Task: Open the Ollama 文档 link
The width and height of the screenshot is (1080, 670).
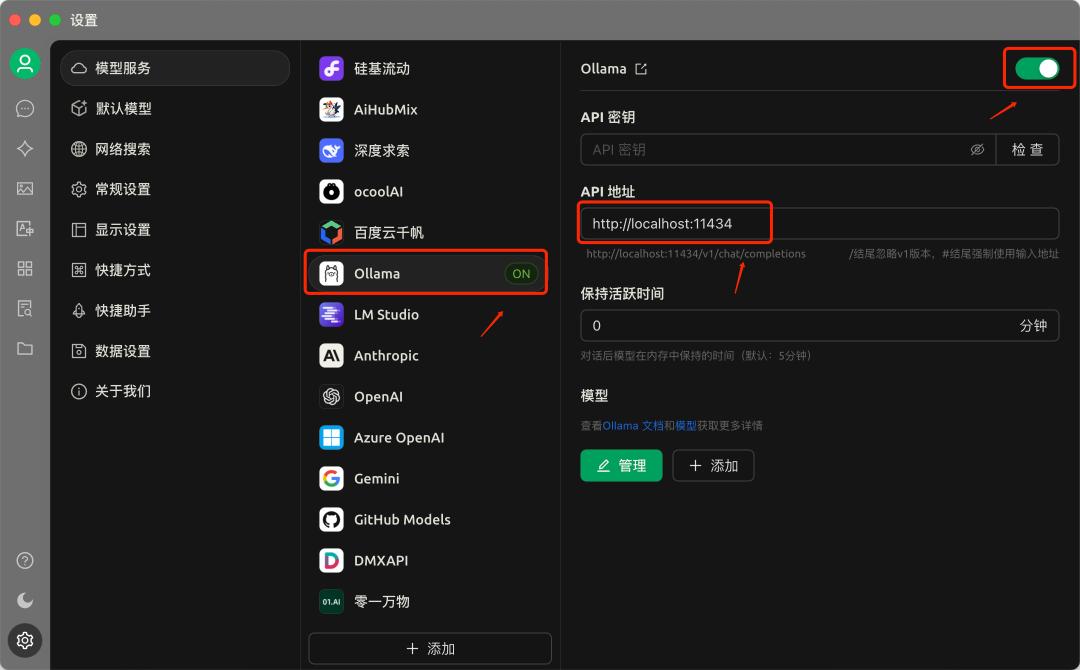Action: pyautogui.click(x=633, y=426)
